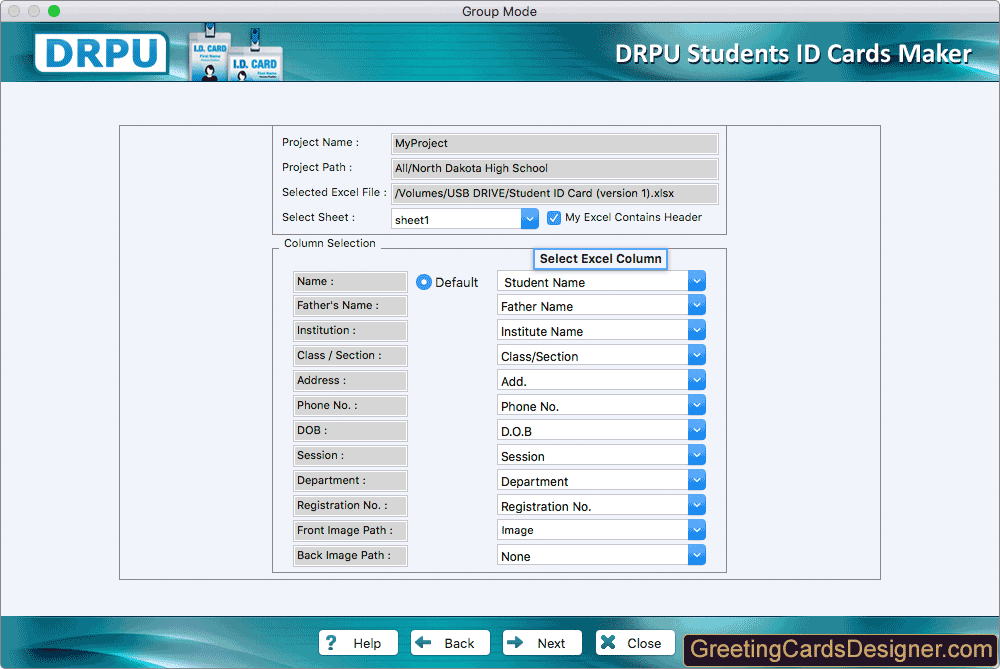Click the ID card badges graphic
The image size is (1000, 669).
tap(236, 53)
